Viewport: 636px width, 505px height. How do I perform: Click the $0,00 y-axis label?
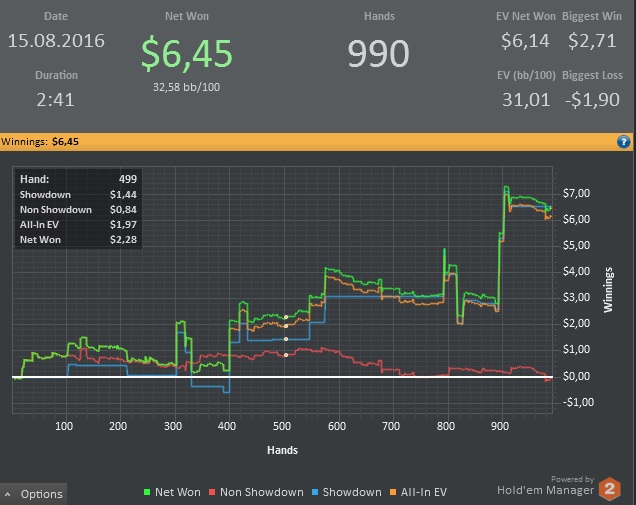tap(576, 376)
